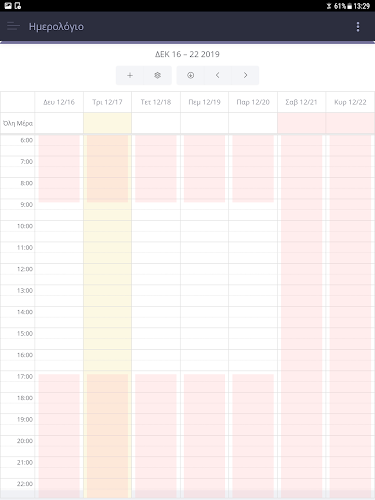Click the 10:00 time label
Viewport: 375px width, 500px height.
(x=25, y=226)
